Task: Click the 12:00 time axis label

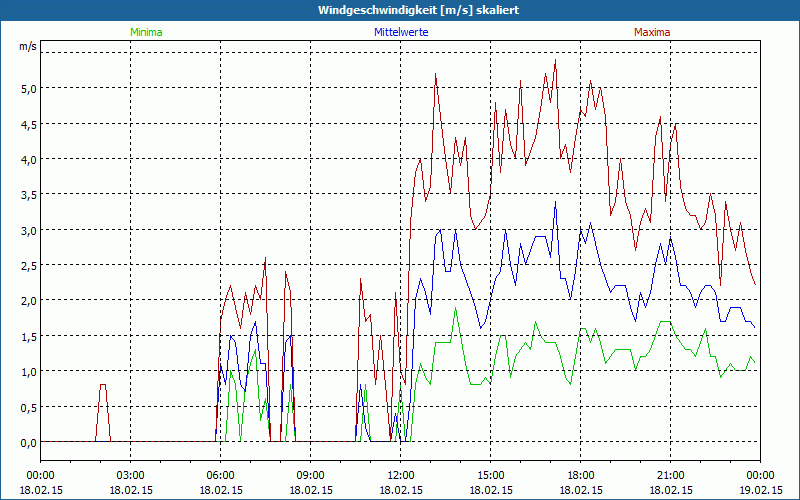Action: click(x=401, y=476)
